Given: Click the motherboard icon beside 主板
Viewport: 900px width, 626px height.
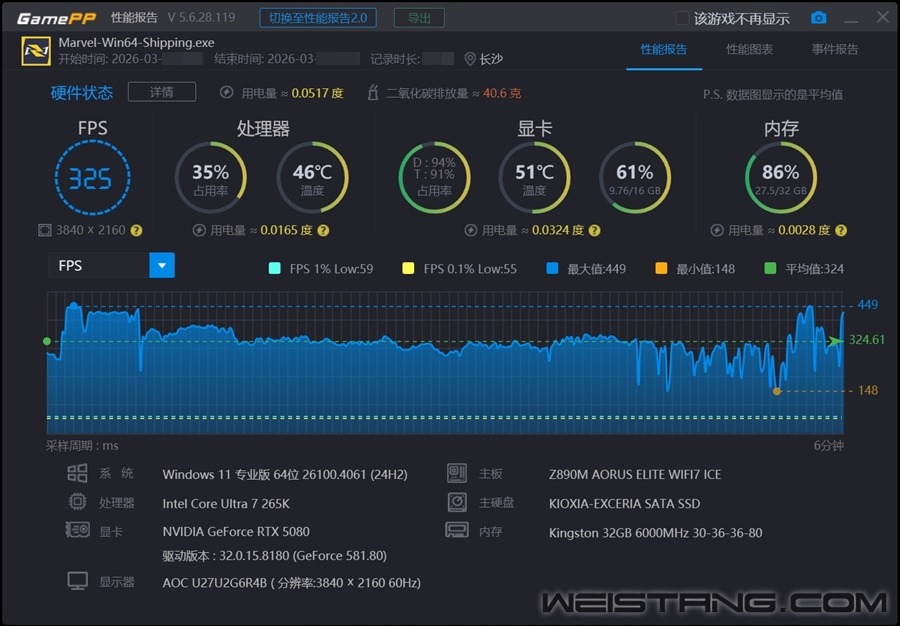Looking at the screenshot, I should click(x=457, y=473).
